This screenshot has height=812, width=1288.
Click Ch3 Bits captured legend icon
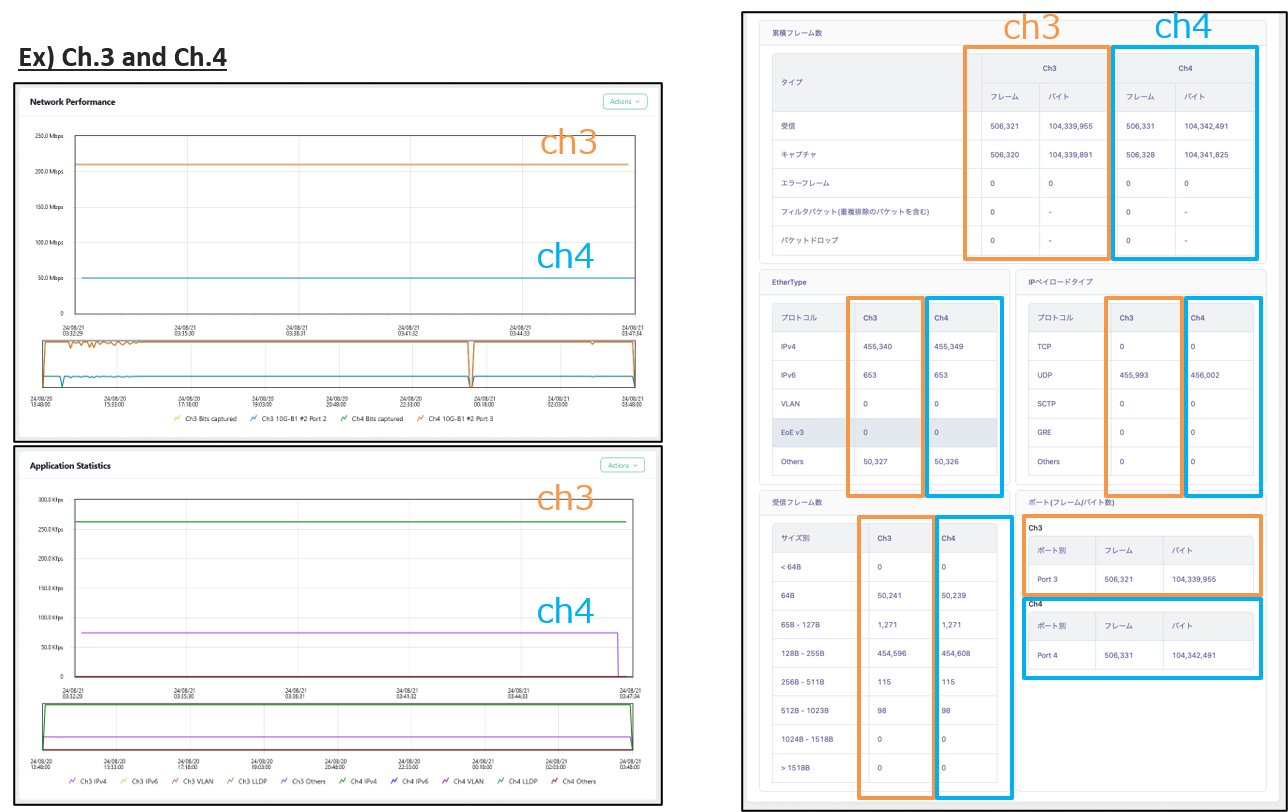tap(178, 419)
